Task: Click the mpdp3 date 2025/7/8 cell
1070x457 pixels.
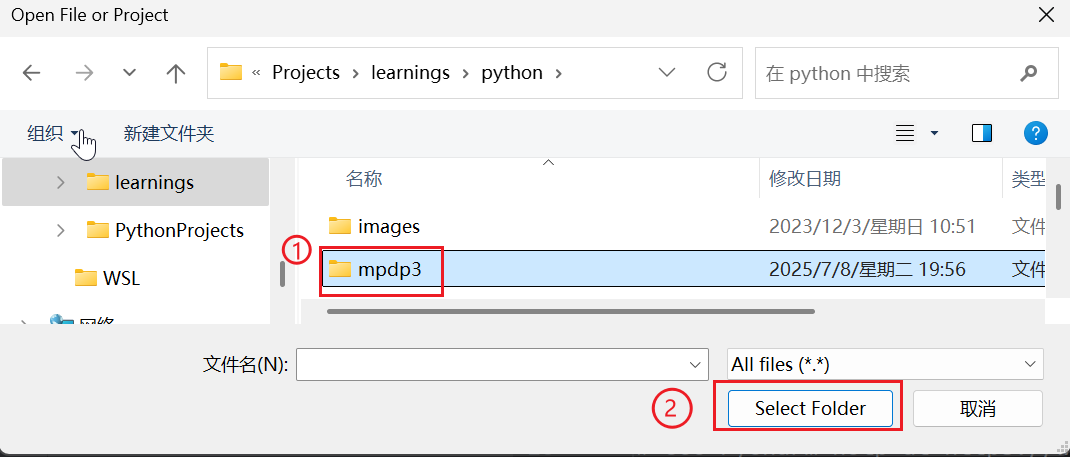Action: [x=867, y=269]
